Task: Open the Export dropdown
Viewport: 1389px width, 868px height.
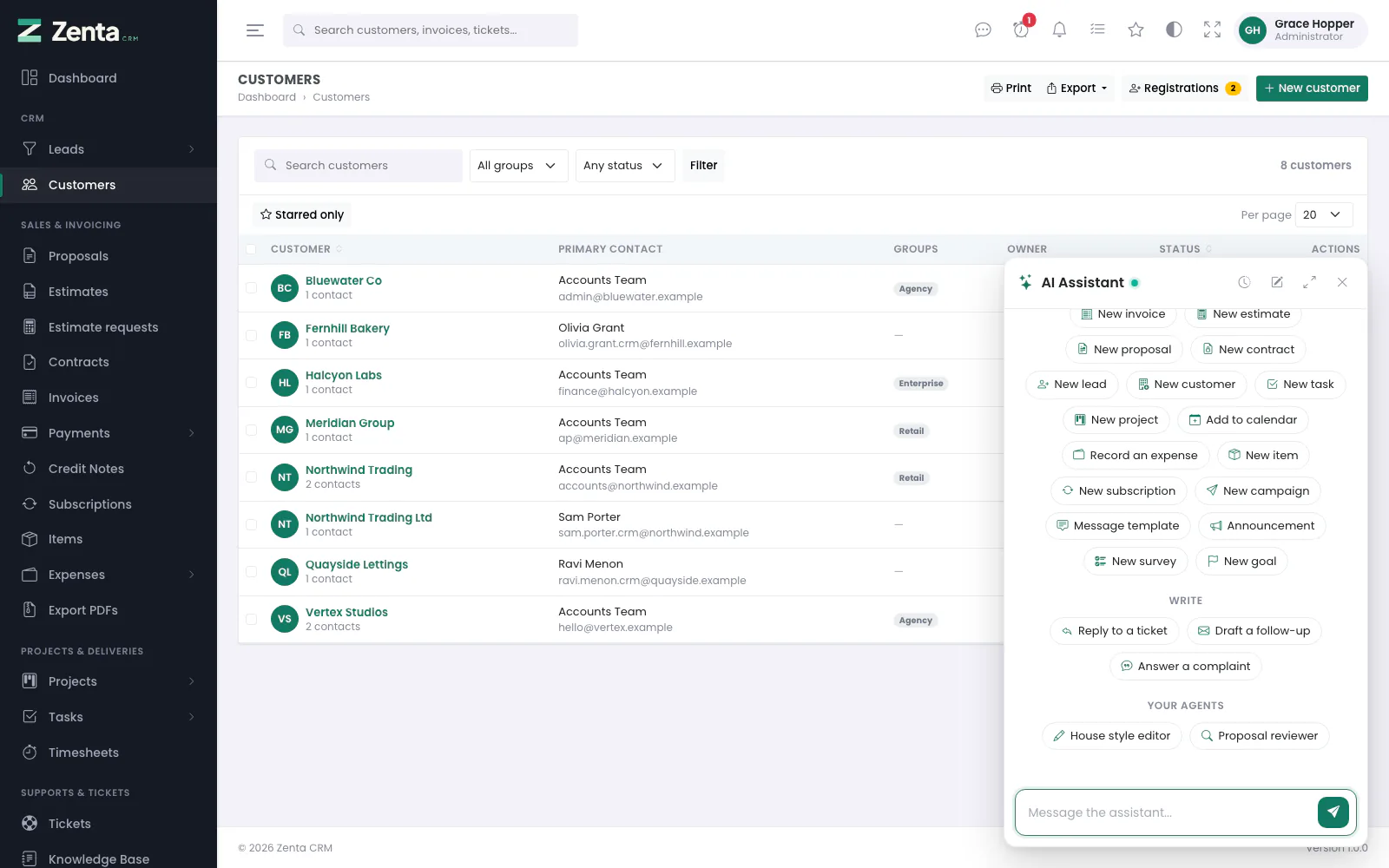Action: [1076, 89]
